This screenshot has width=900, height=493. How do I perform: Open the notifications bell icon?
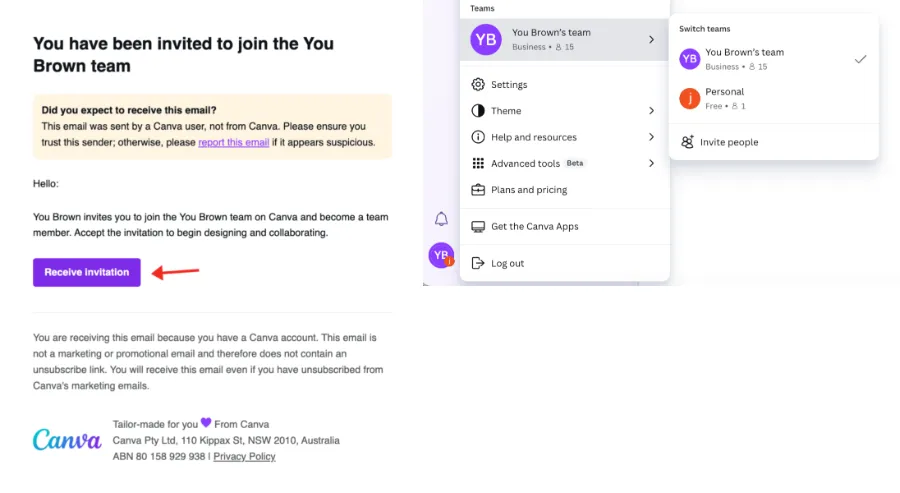point(441,219)
